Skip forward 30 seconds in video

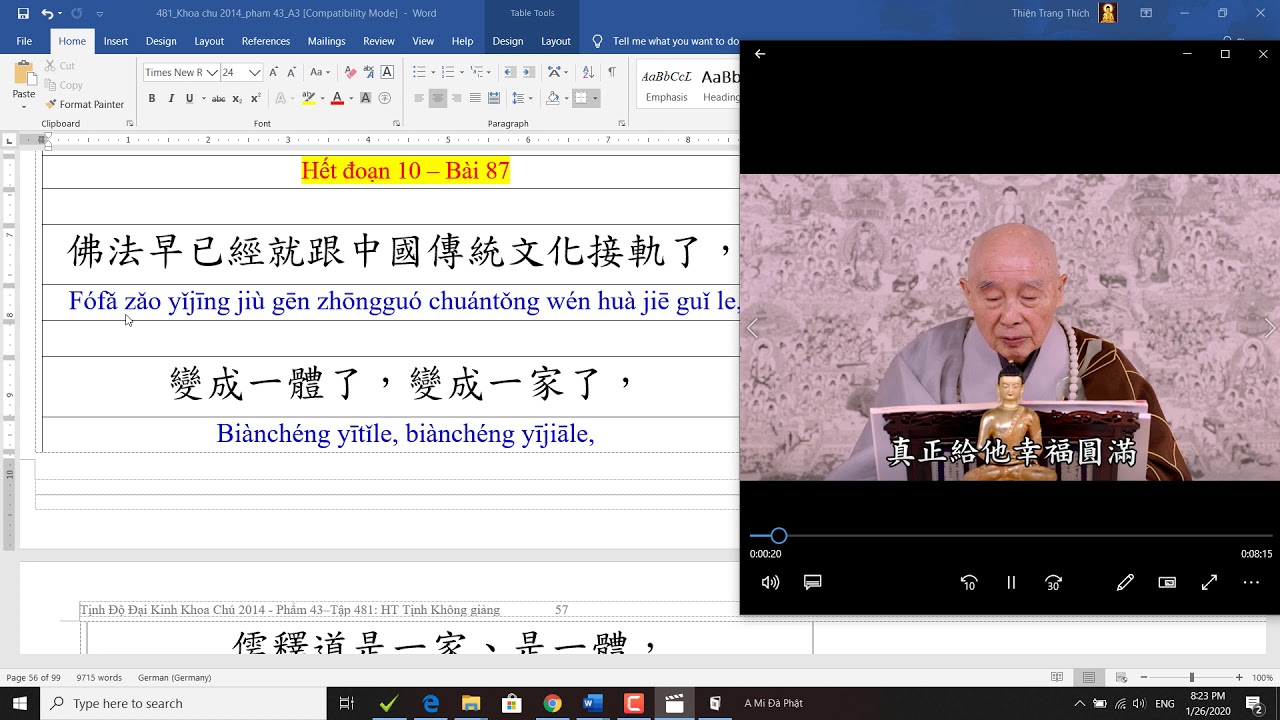[1054, 582]
